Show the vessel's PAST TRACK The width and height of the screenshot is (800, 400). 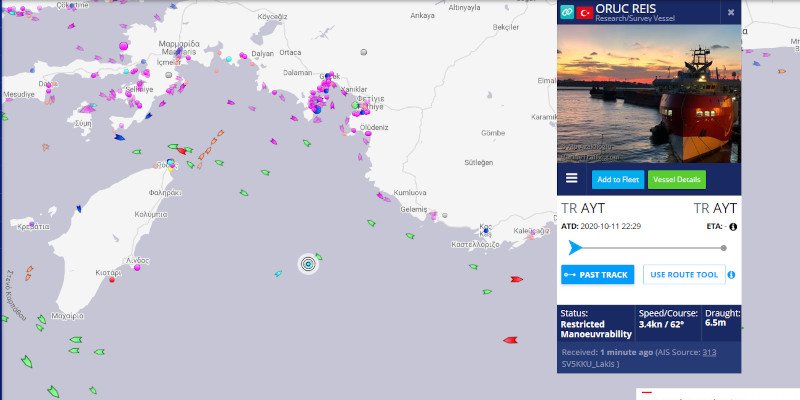pos(597,274)
